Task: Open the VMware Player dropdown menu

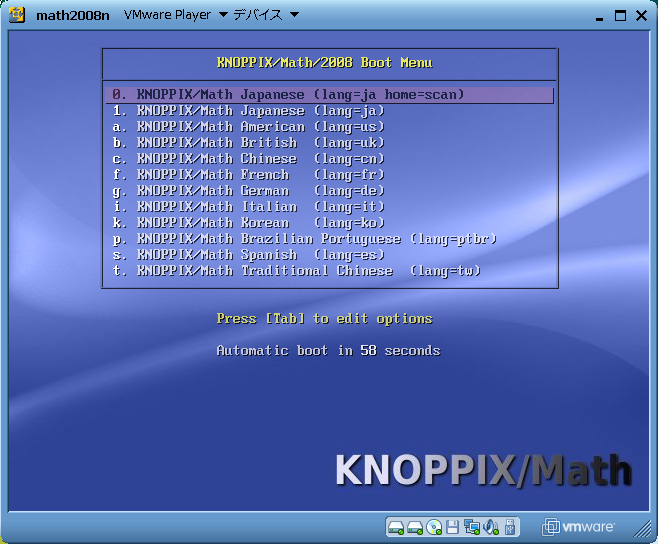Action: point(176,15)
